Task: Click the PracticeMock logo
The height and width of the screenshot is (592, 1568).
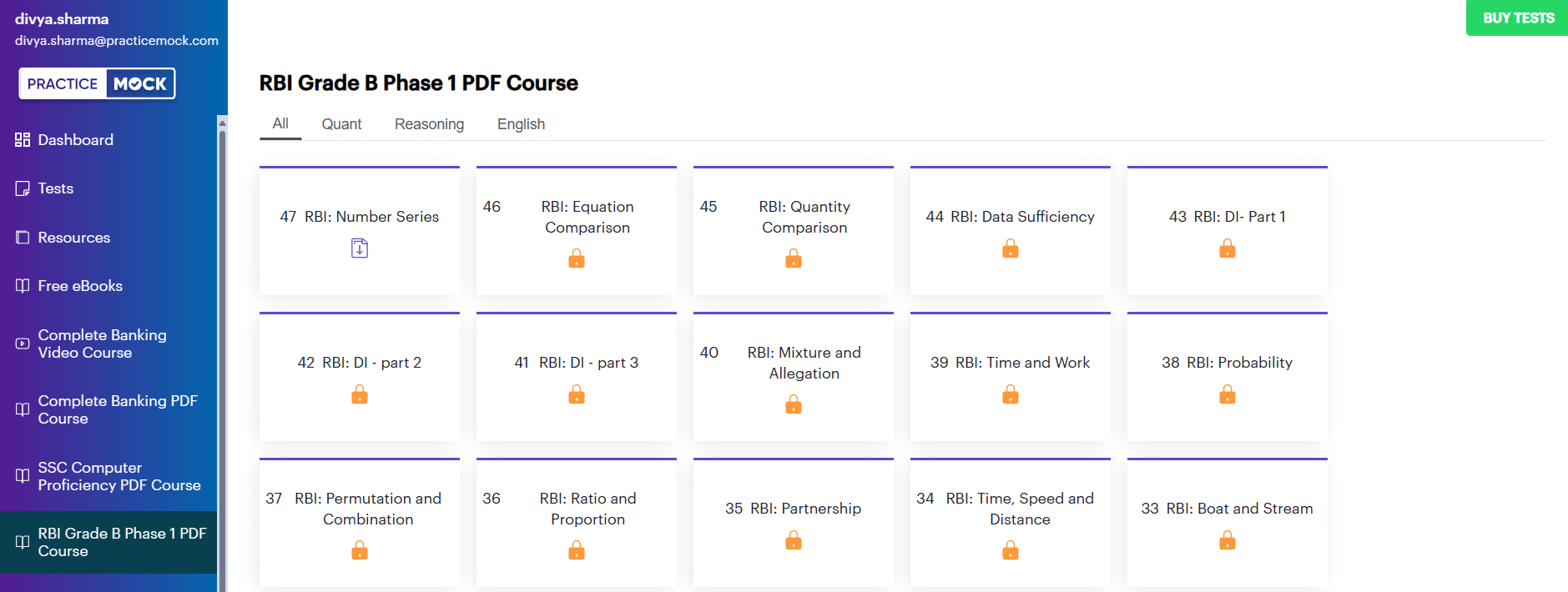Action: click(x=97, y=83)
